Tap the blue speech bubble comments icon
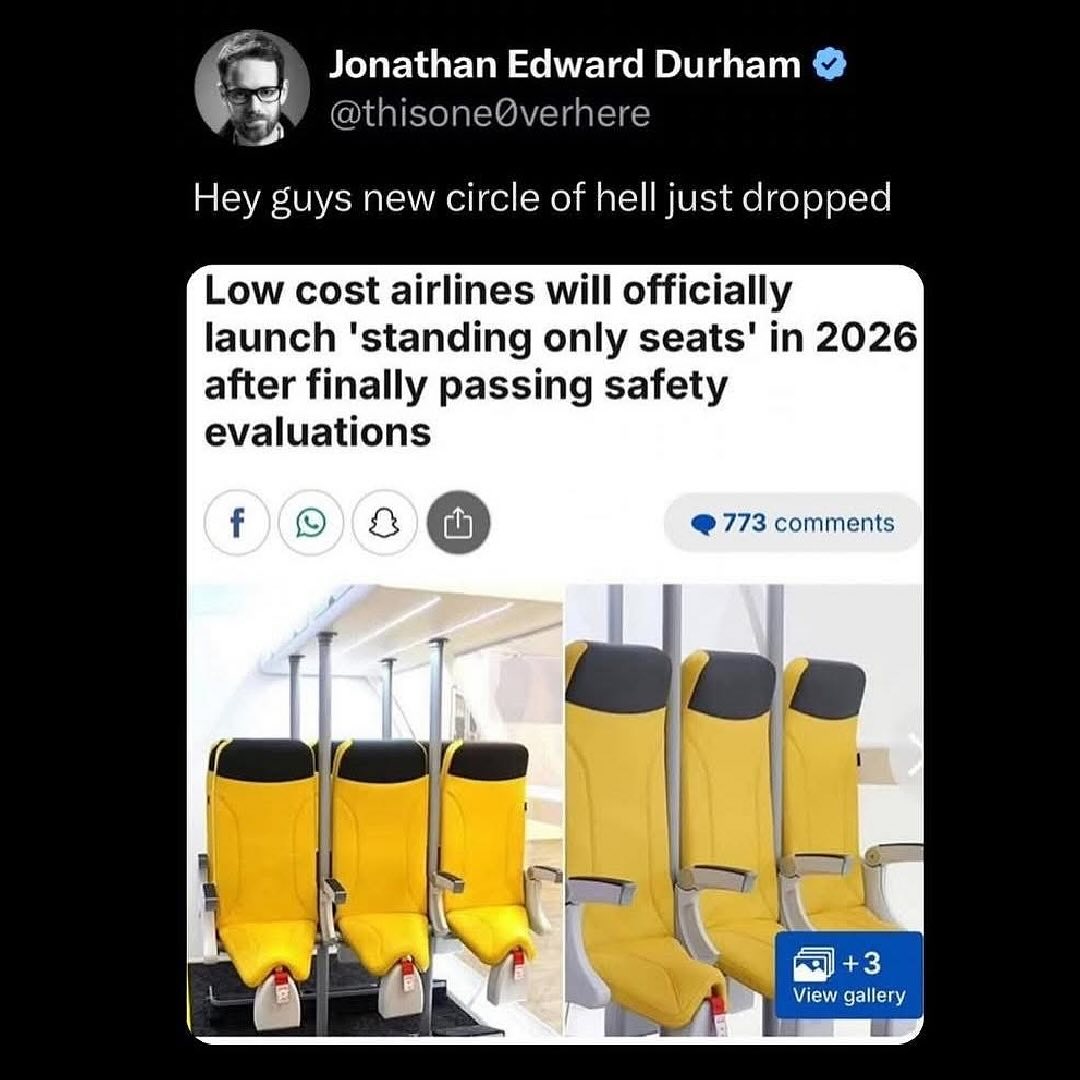1080x1080 pixels. (x=704, y=525)
